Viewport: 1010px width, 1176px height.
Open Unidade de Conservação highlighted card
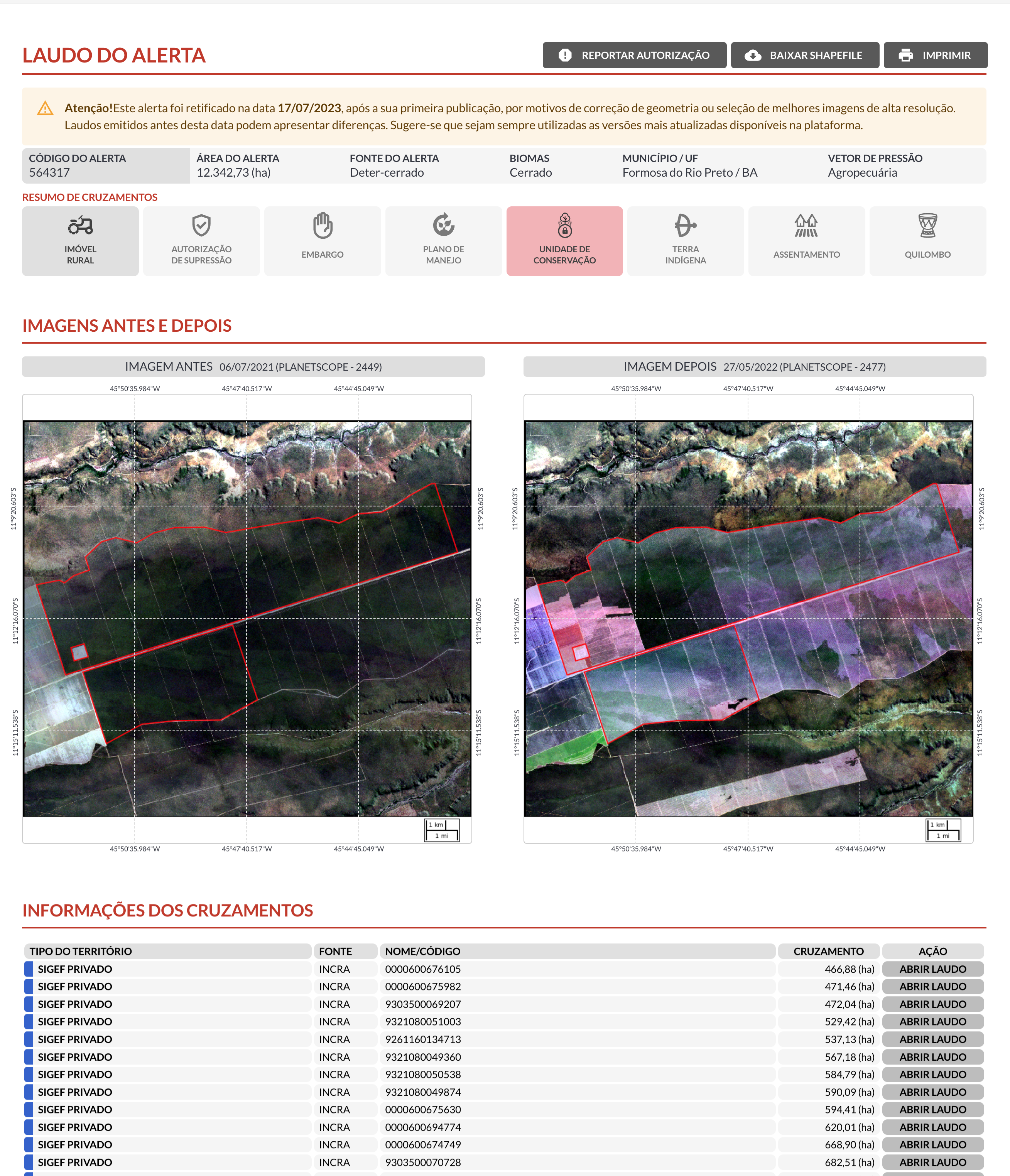[x=564, y=241]
